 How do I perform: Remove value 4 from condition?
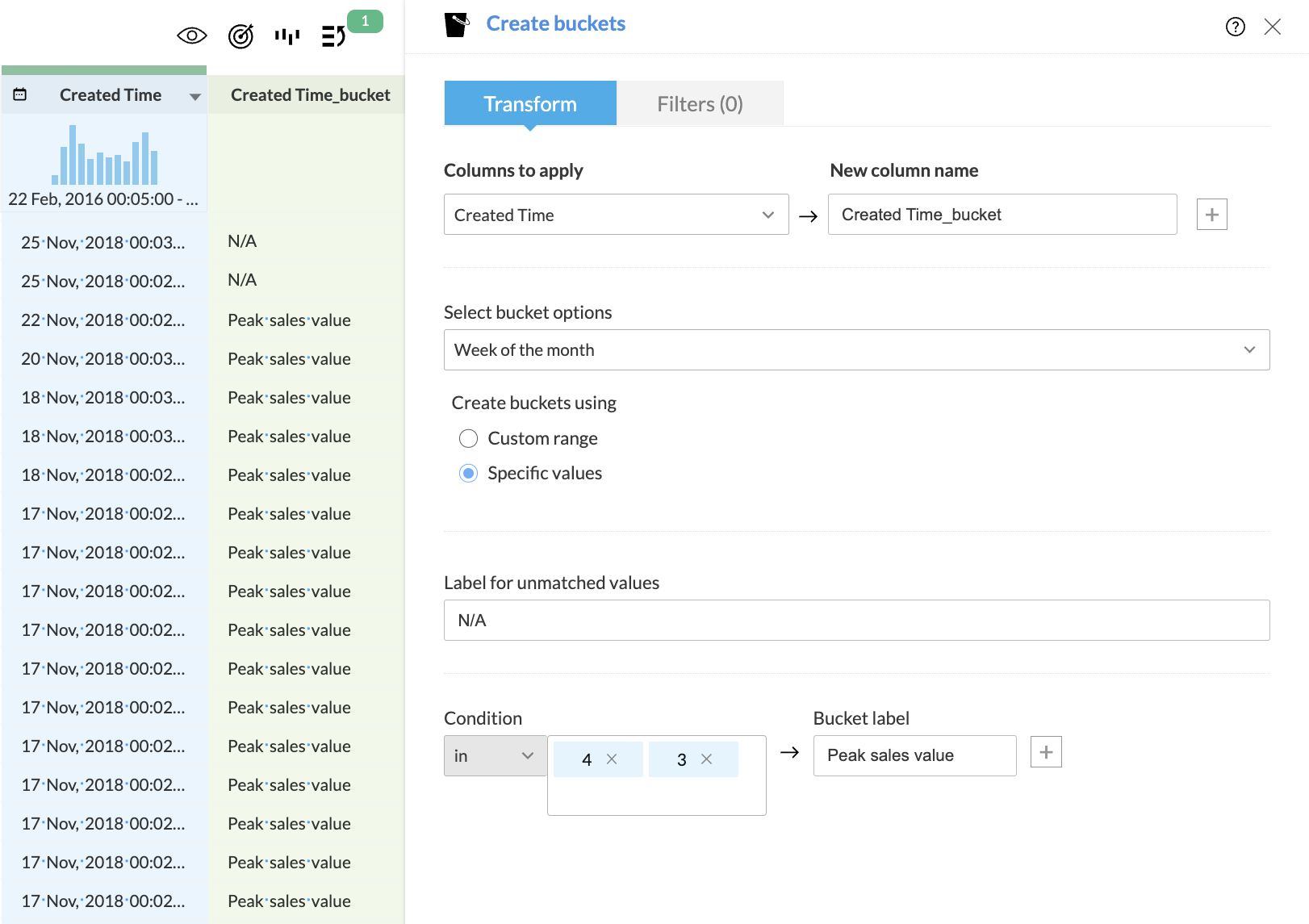[x=612, y=759]
